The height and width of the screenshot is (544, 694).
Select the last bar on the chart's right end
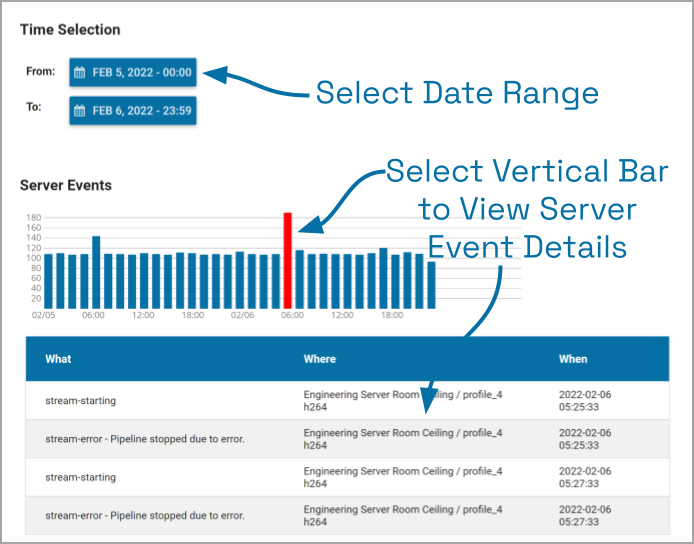(431, 285)
